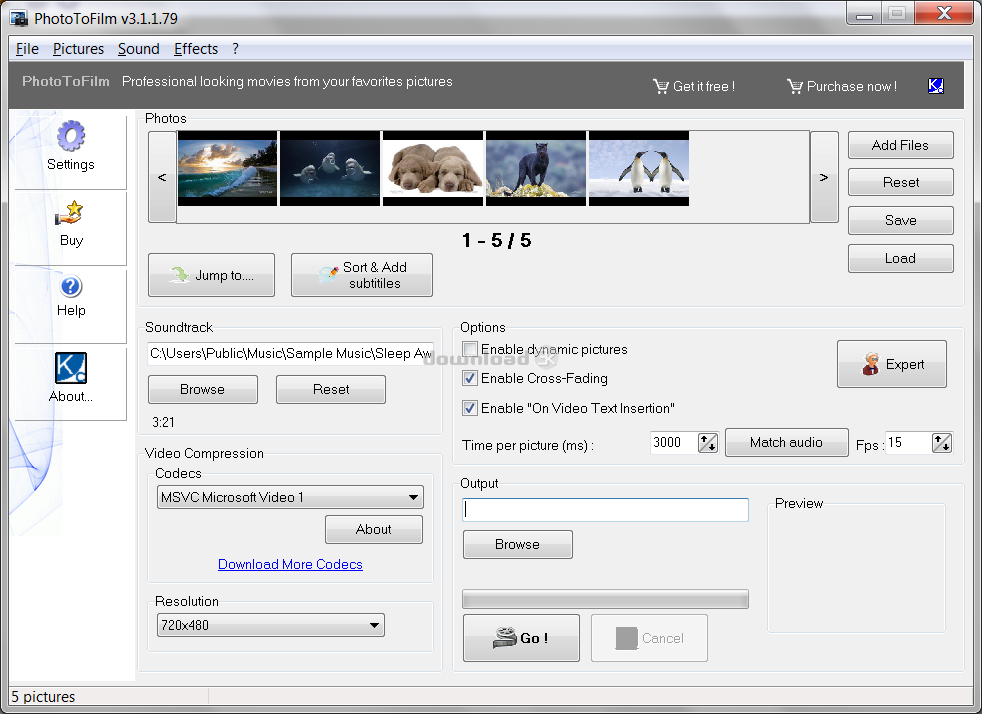This screenshot has width=982, height=714.
Task: Click the output progress bar
Action: [605, 599]
